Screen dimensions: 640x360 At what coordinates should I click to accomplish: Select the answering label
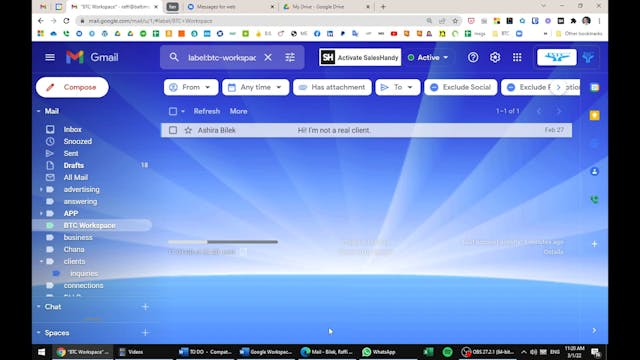[80, 202]
